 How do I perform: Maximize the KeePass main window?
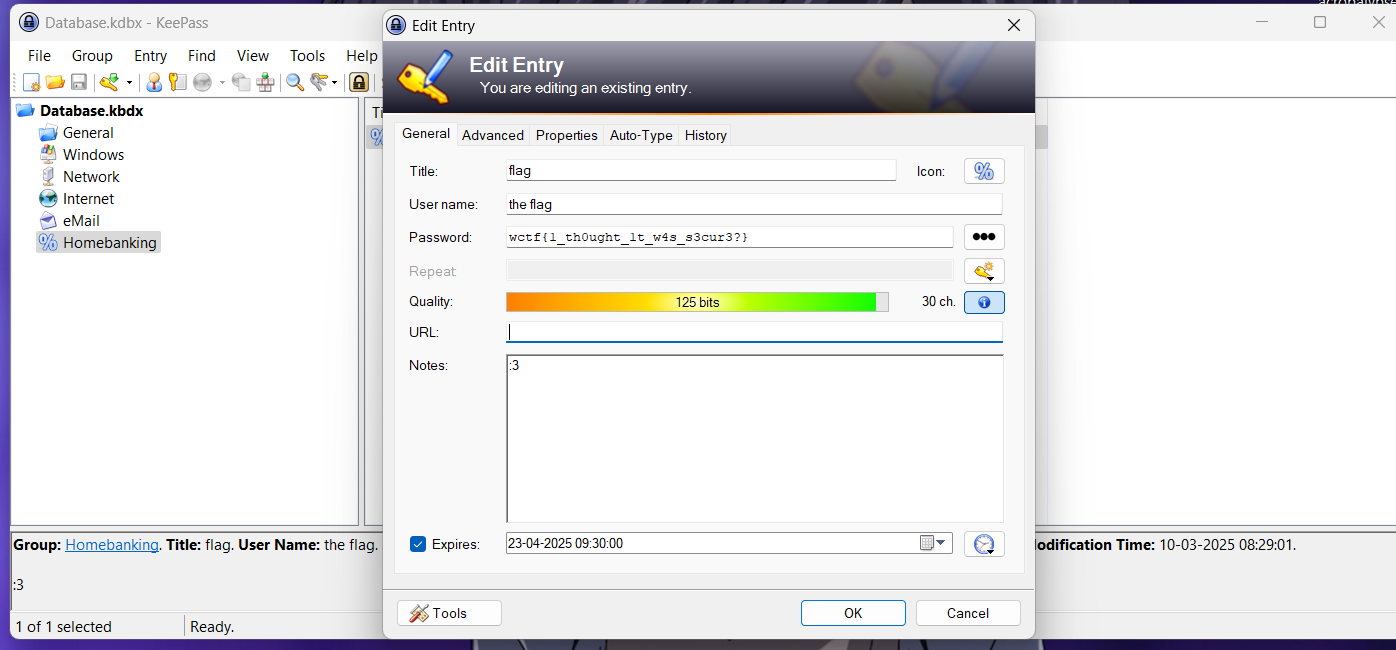point(1320,22)
